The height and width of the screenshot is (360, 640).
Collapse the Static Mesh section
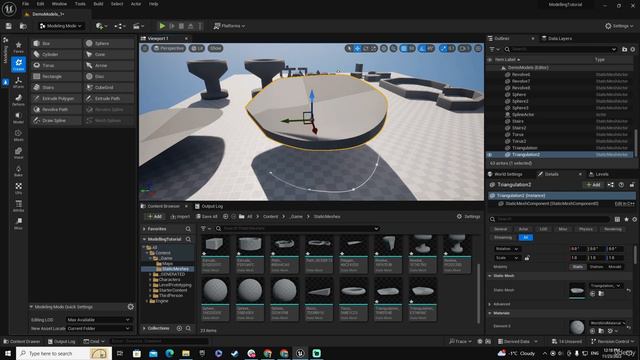click(490, 276)
